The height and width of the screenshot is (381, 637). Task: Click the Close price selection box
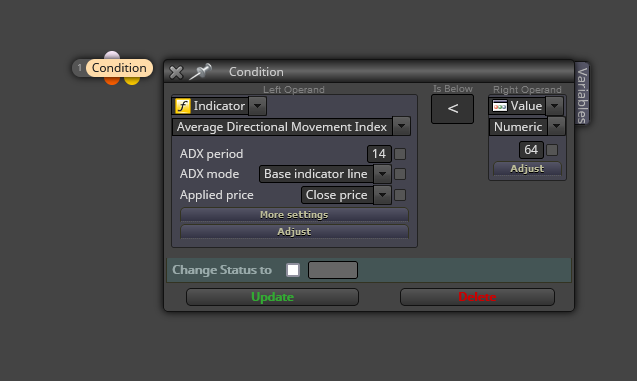pyautogui.click(x=337, y=195)
